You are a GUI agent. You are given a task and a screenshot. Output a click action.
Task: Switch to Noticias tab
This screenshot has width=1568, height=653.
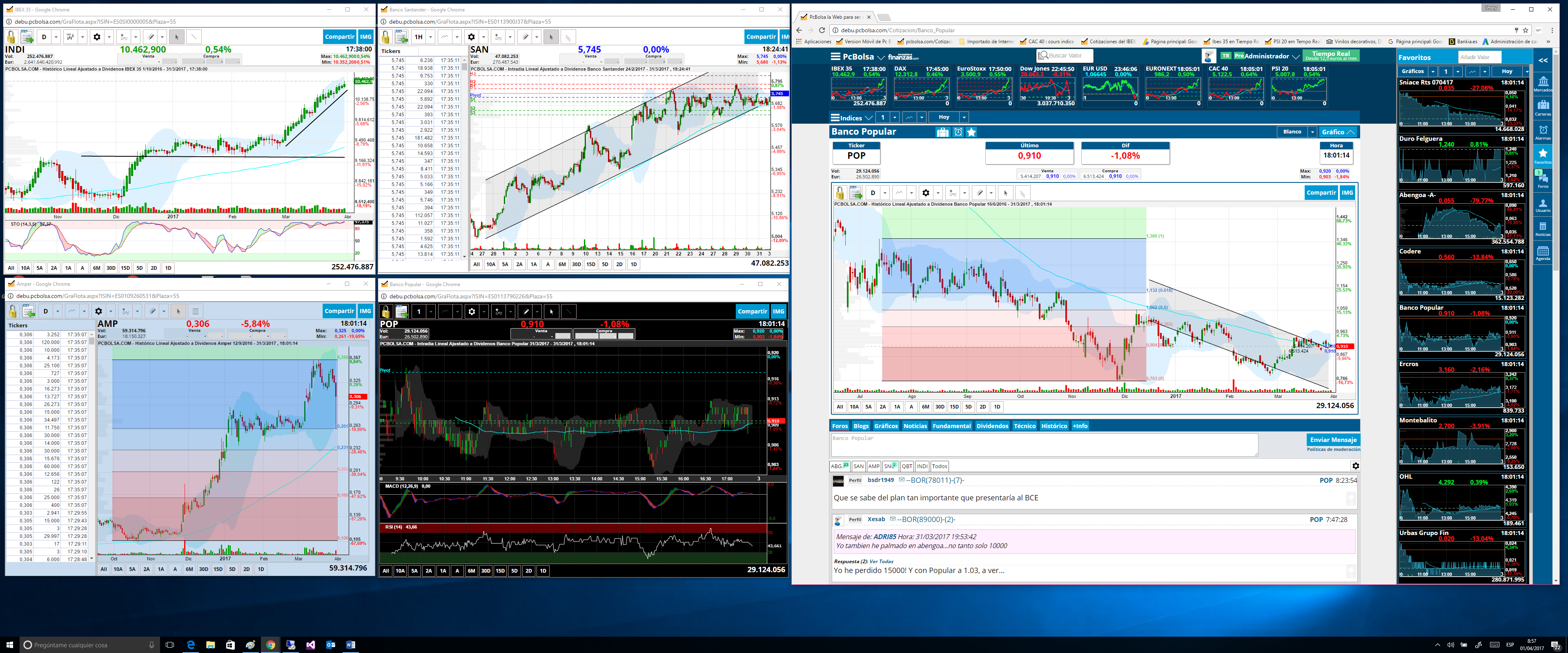coord(915,426)
